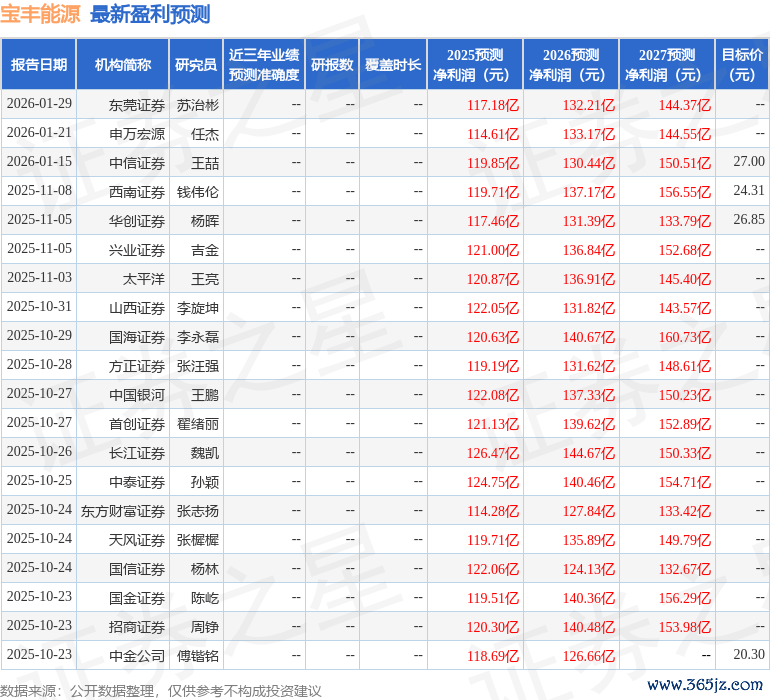Select the 报告日期 column header
770x700 pixels.
click(39, 65)
